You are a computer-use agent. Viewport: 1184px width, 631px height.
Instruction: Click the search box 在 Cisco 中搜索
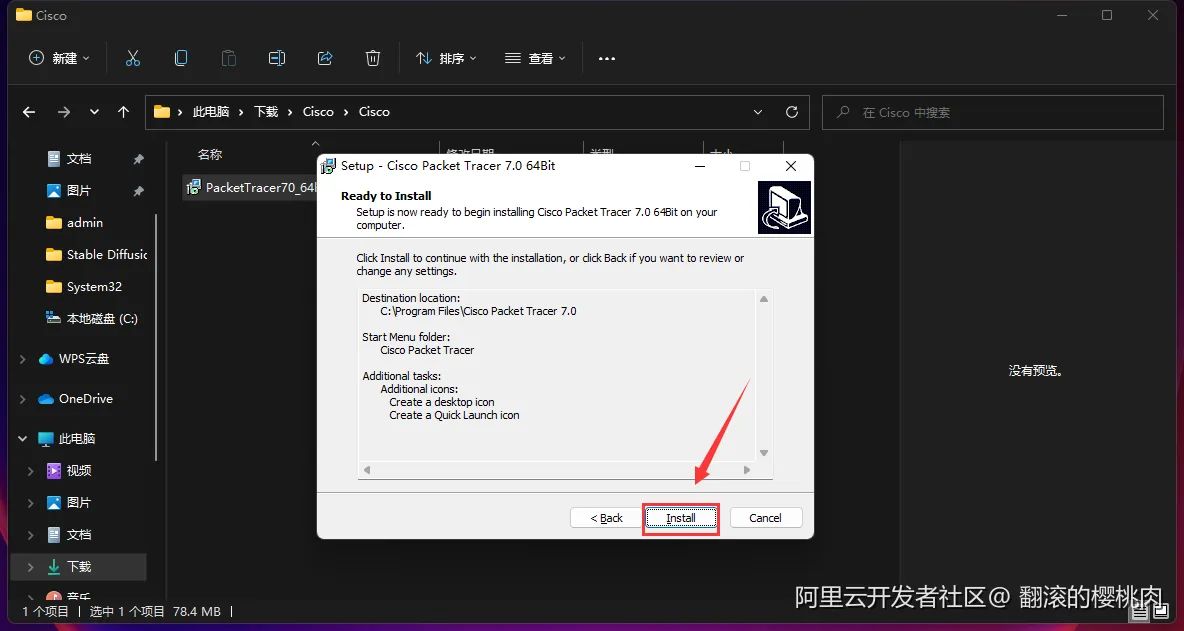click(x=992, y=112)
